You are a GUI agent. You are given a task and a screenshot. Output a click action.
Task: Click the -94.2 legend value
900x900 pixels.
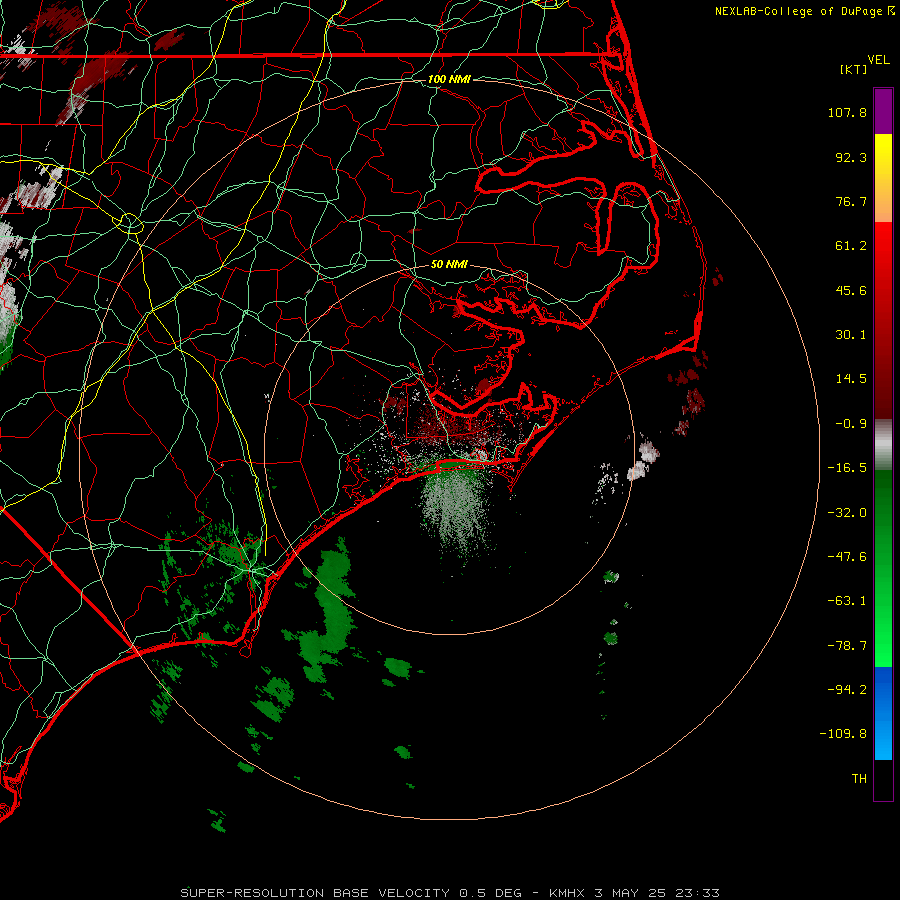coord(847,689)
